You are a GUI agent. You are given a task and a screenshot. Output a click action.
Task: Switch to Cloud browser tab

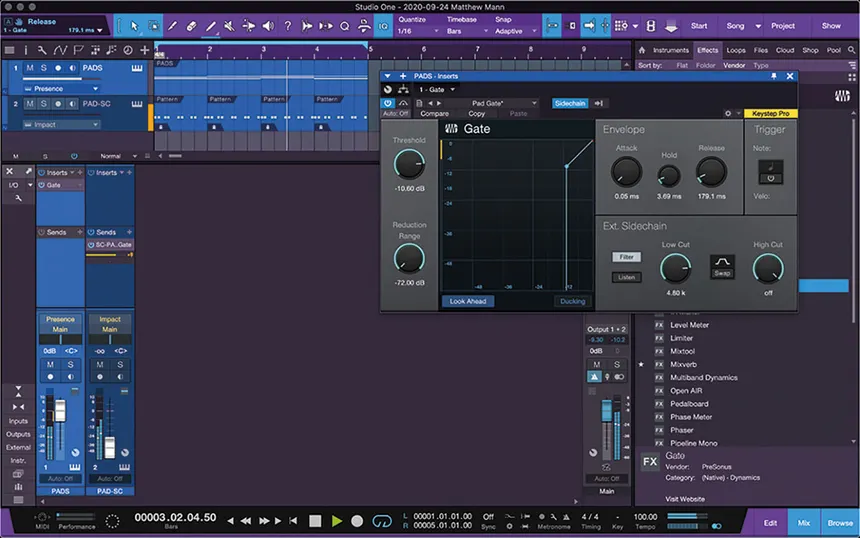tap(785, 50)
